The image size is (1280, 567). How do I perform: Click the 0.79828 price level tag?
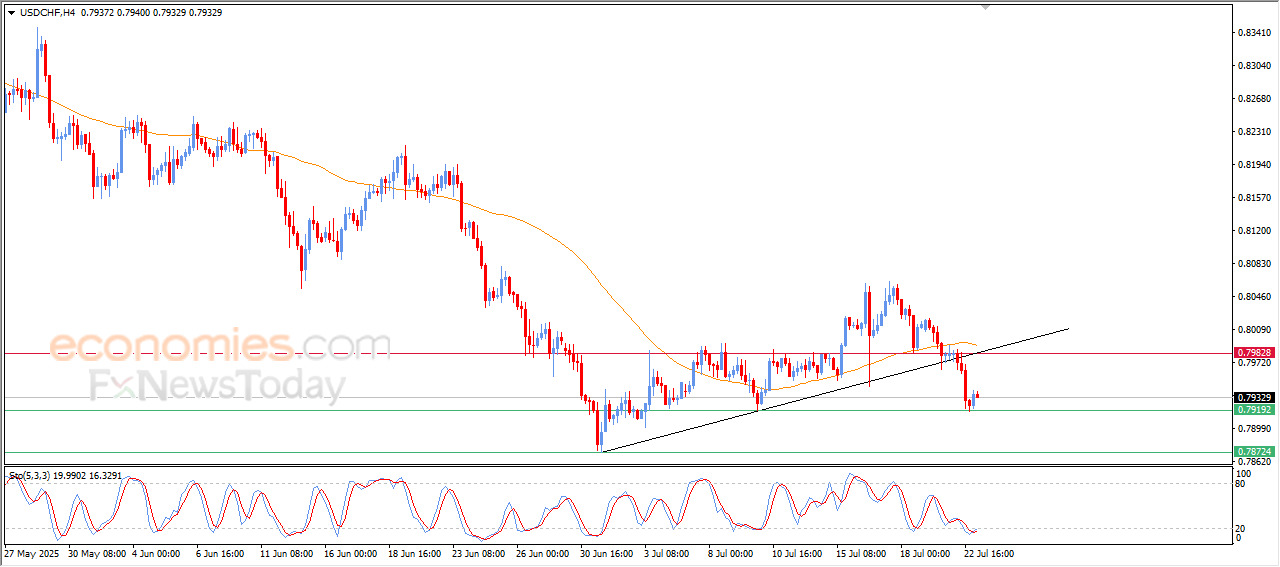[x=1254, y=353]
